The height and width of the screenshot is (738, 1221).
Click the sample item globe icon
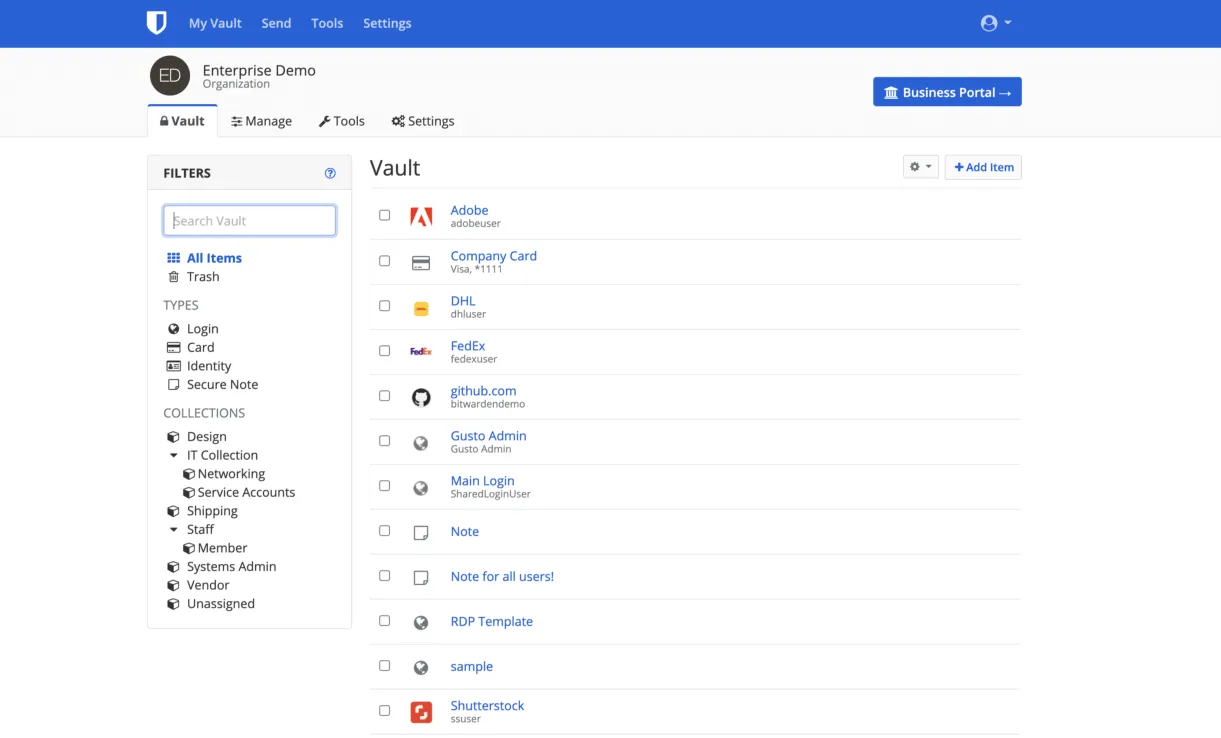421,668
